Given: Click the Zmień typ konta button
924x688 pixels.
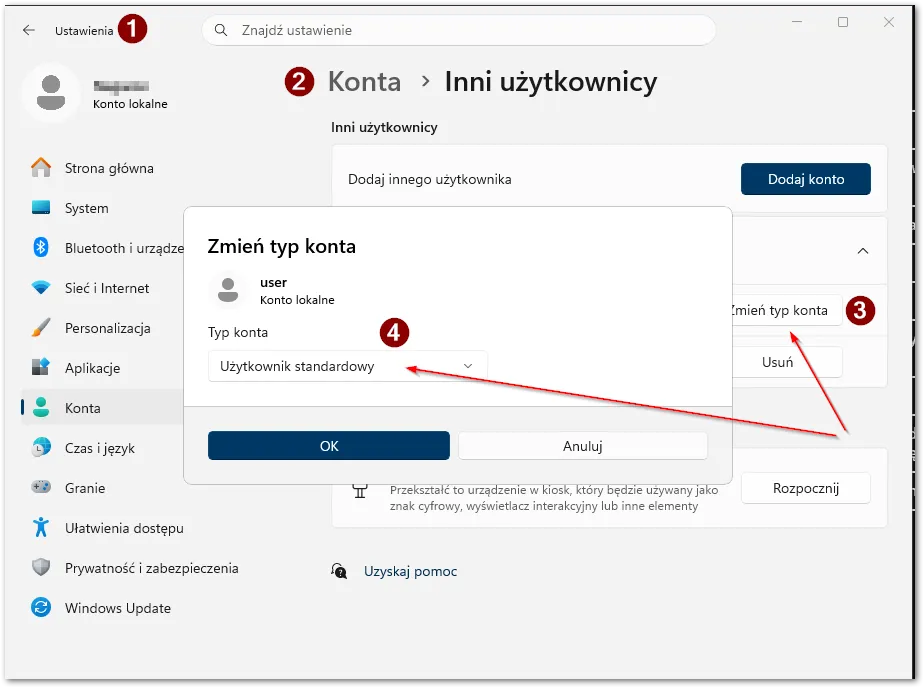Looking at the screenshot, I should pyautogui.click(x=786, y=310).
